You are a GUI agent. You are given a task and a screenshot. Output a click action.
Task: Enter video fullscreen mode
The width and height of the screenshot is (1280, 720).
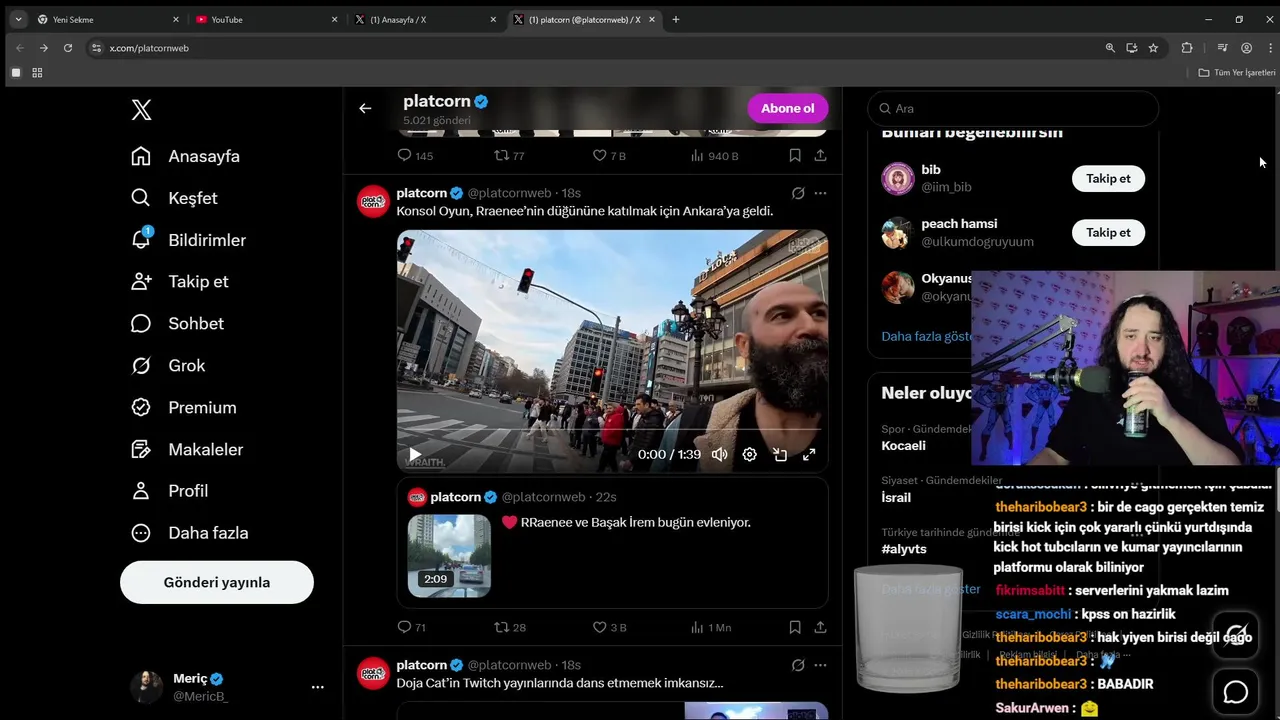tap(809, 454)
